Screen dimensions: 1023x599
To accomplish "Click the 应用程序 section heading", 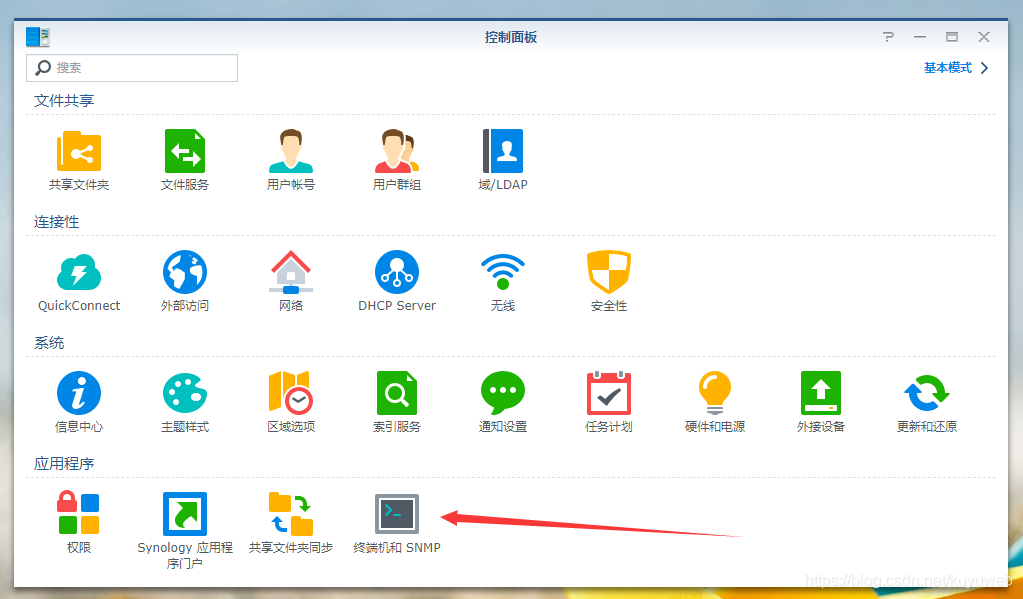I will pos(64,463).
